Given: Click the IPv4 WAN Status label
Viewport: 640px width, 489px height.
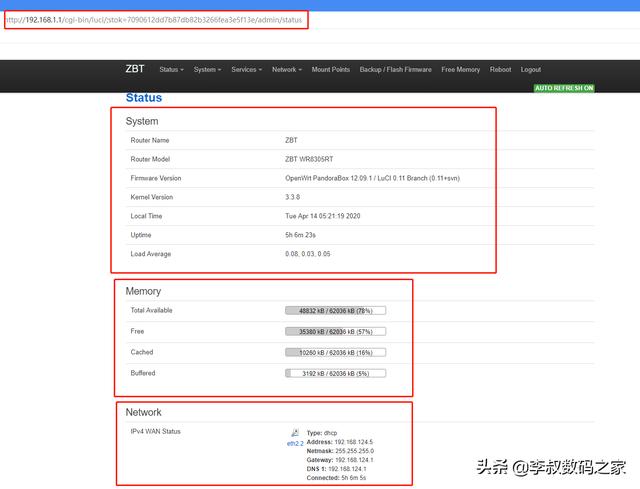Looking at the screenshot, I should tap(156, 431).
